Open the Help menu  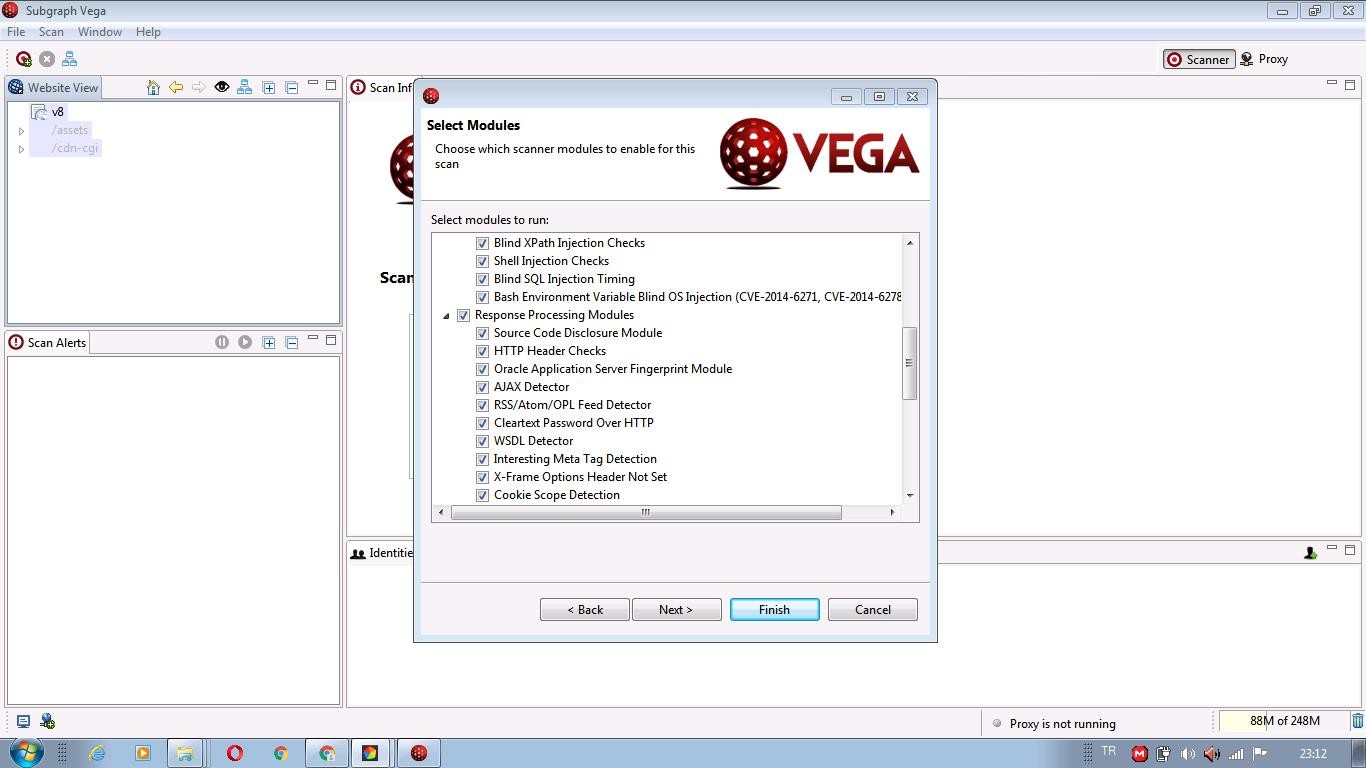click(x=148, y=32)
